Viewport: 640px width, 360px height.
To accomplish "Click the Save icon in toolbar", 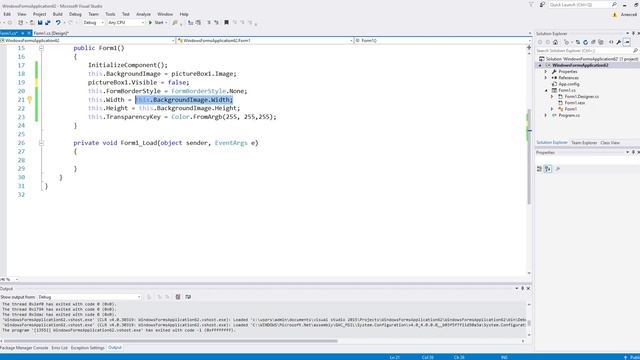I will 40,23.
